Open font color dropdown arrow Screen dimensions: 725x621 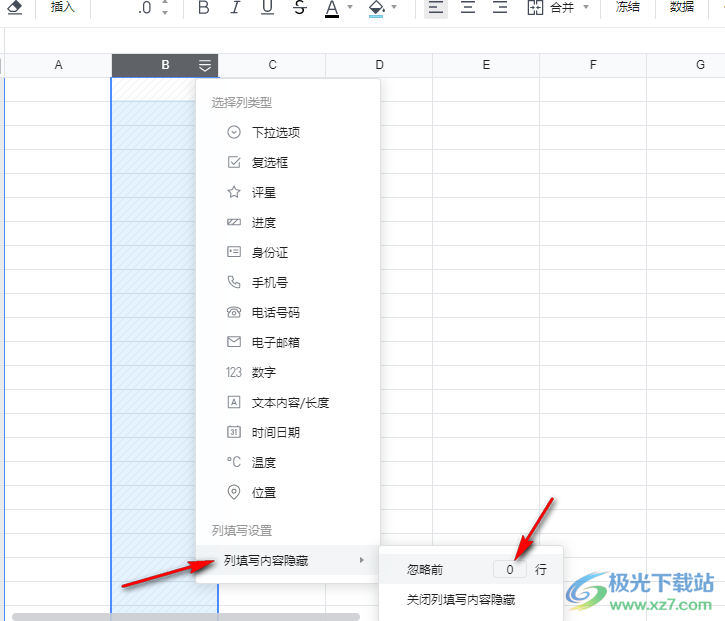[350, 7]
